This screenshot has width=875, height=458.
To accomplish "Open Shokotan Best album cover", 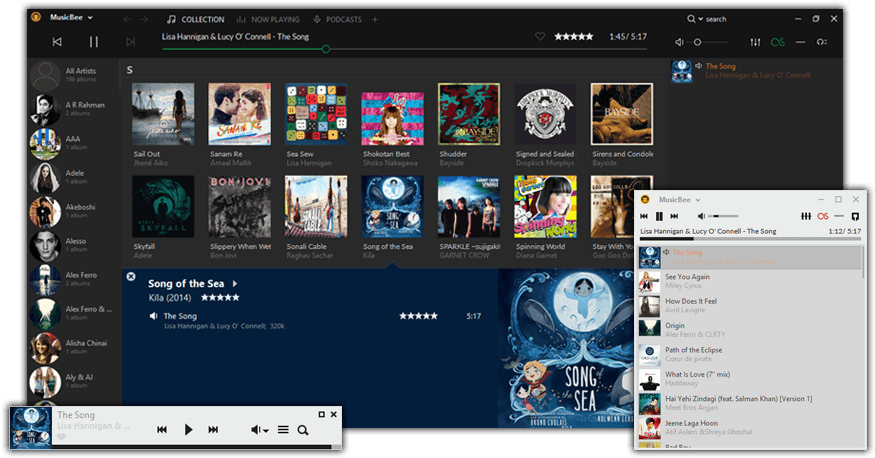I will point(392,118).
